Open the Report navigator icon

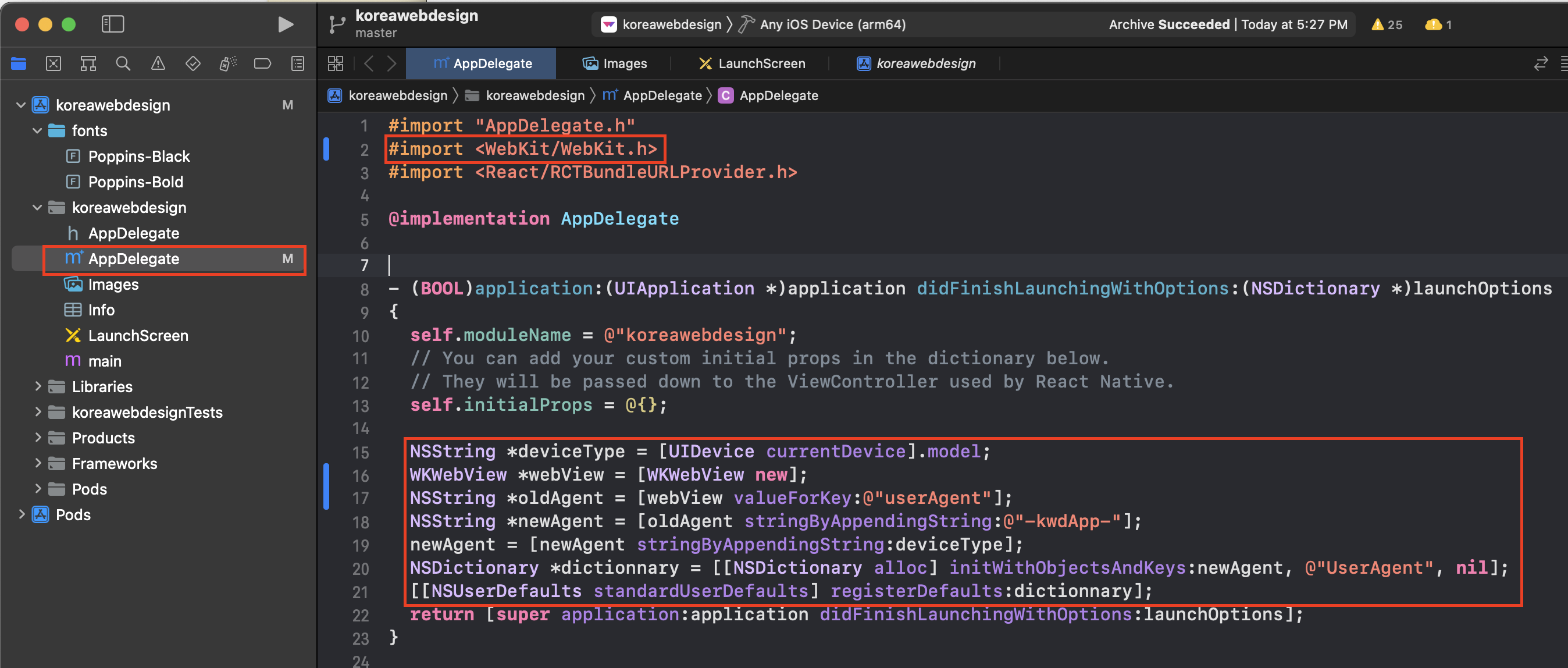click(298, 63)
